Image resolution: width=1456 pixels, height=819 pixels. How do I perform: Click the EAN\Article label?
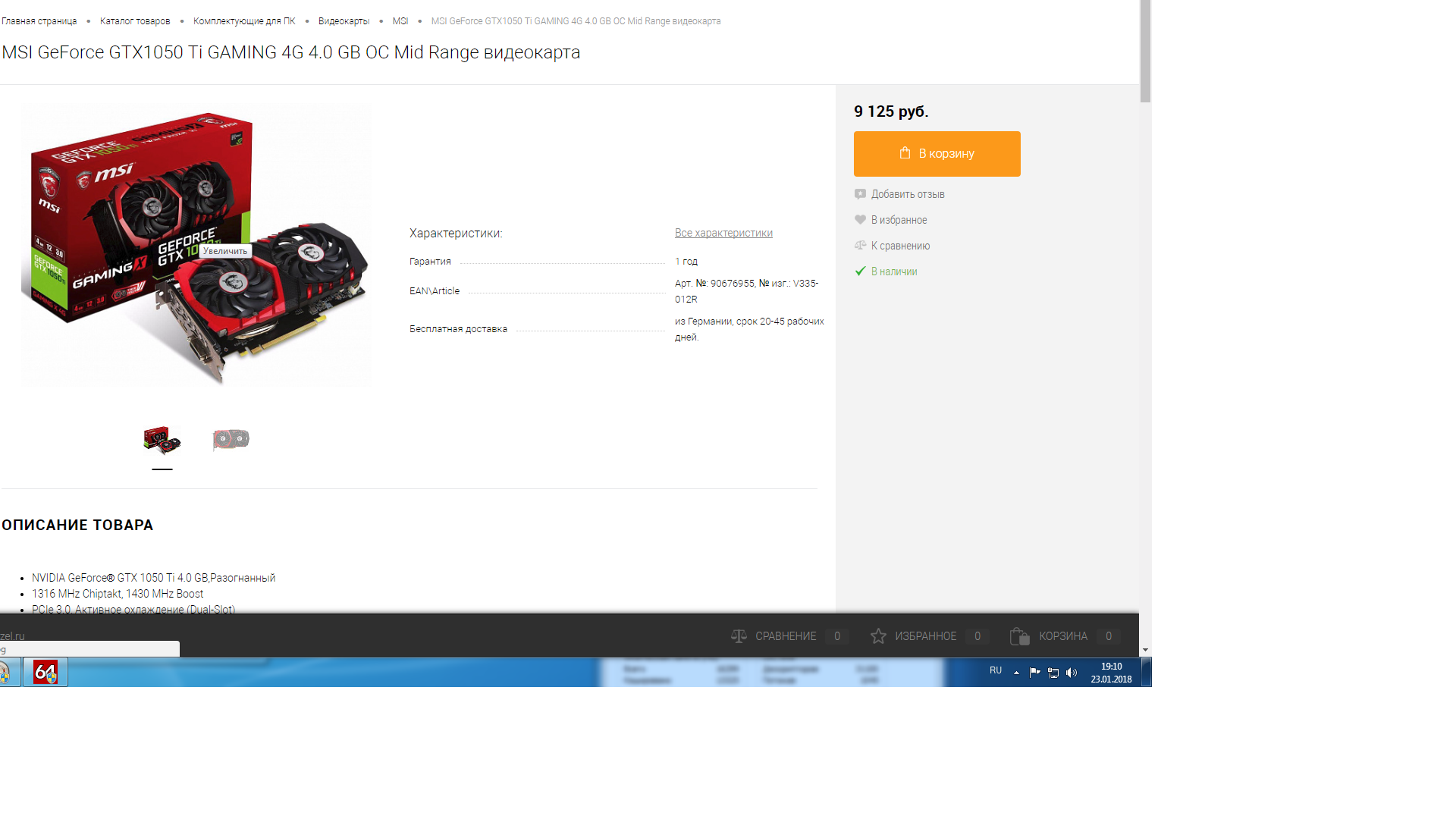[x=435, y=291]
